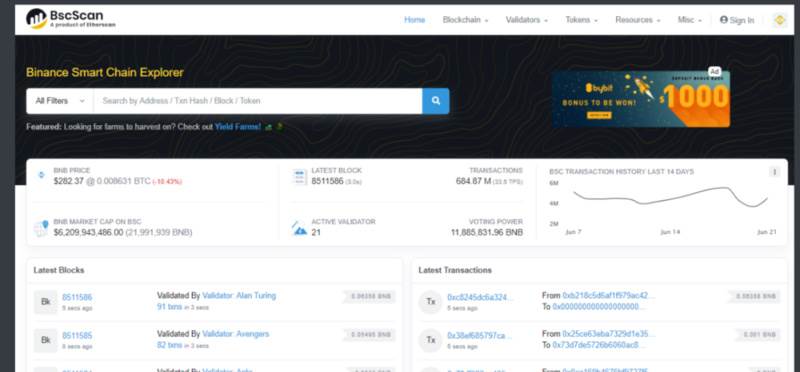Expand the Blockchain menu
The width and height of the screenshot is (800, 372).
pyautogui.click(x=465, y=20)
